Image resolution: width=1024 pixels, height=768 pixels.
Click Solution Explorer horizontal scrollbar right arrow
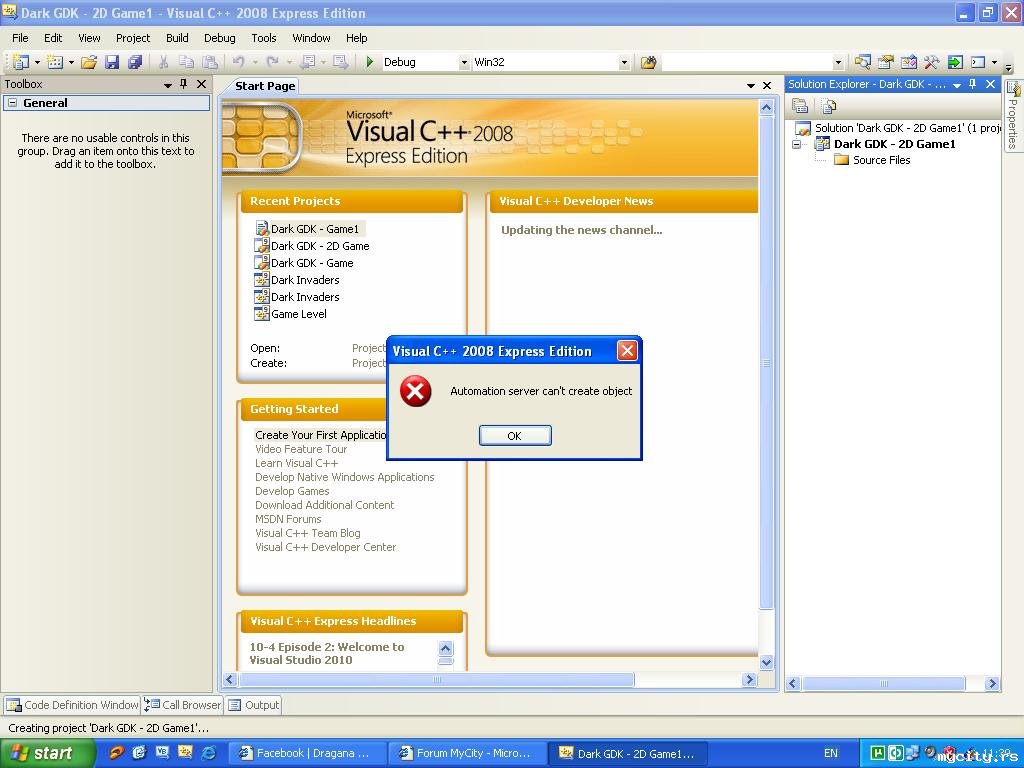coord(993,684)
